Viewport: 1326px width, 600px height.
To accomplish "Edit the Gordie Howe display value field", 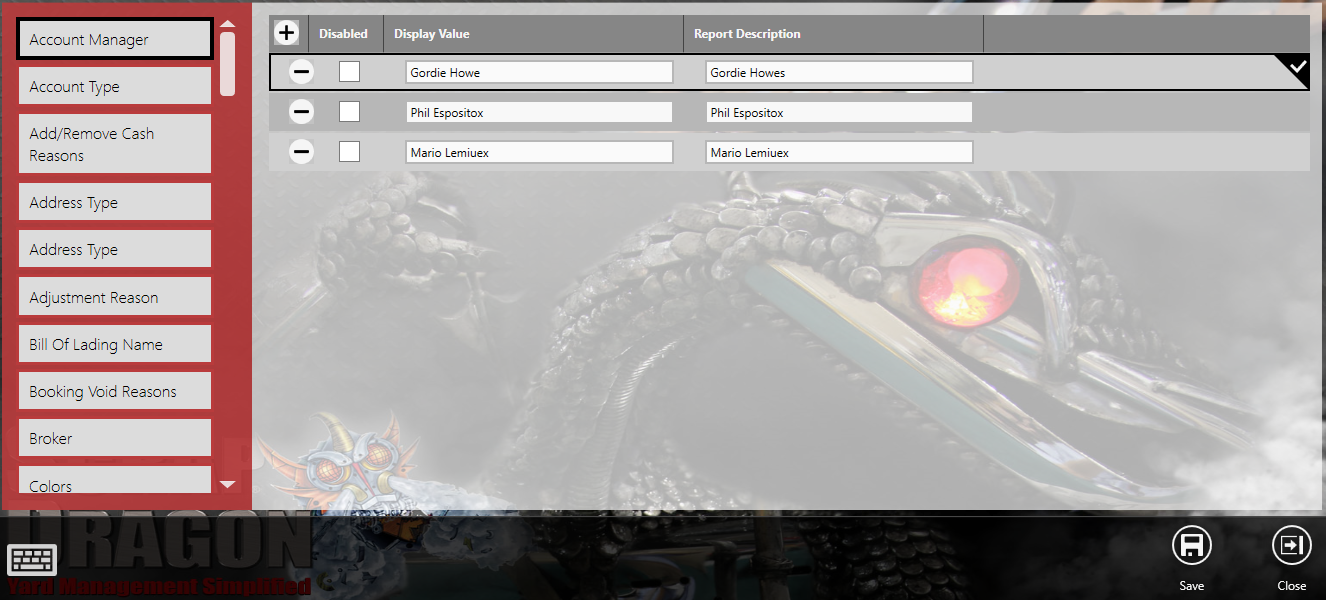I will click(x=539, y=72).
